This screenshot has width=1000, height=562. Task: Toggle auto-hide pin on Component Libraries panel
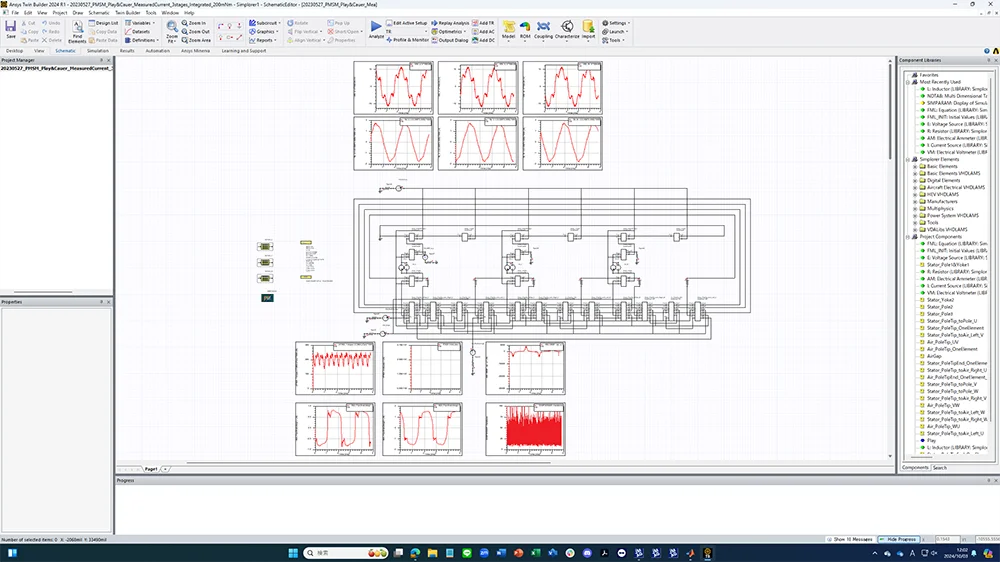pos(989,60)
